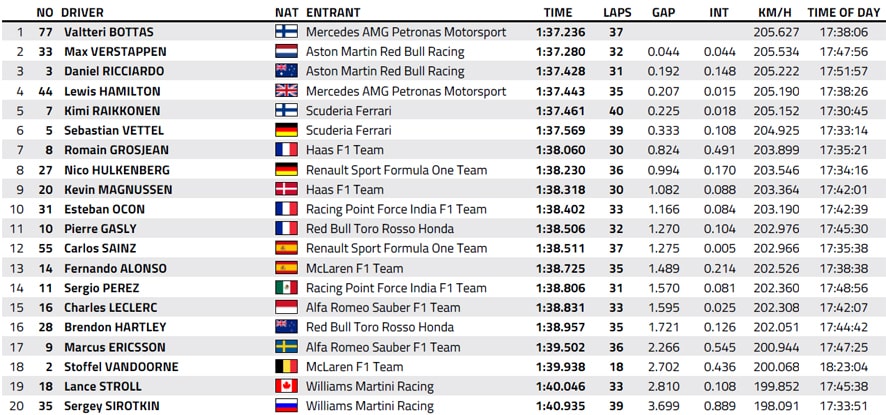The height and width of the screenshot is (415, 886).
Task: Select the Belgian flag next to Stoffel Vandoorne
Action: point(286,366)
